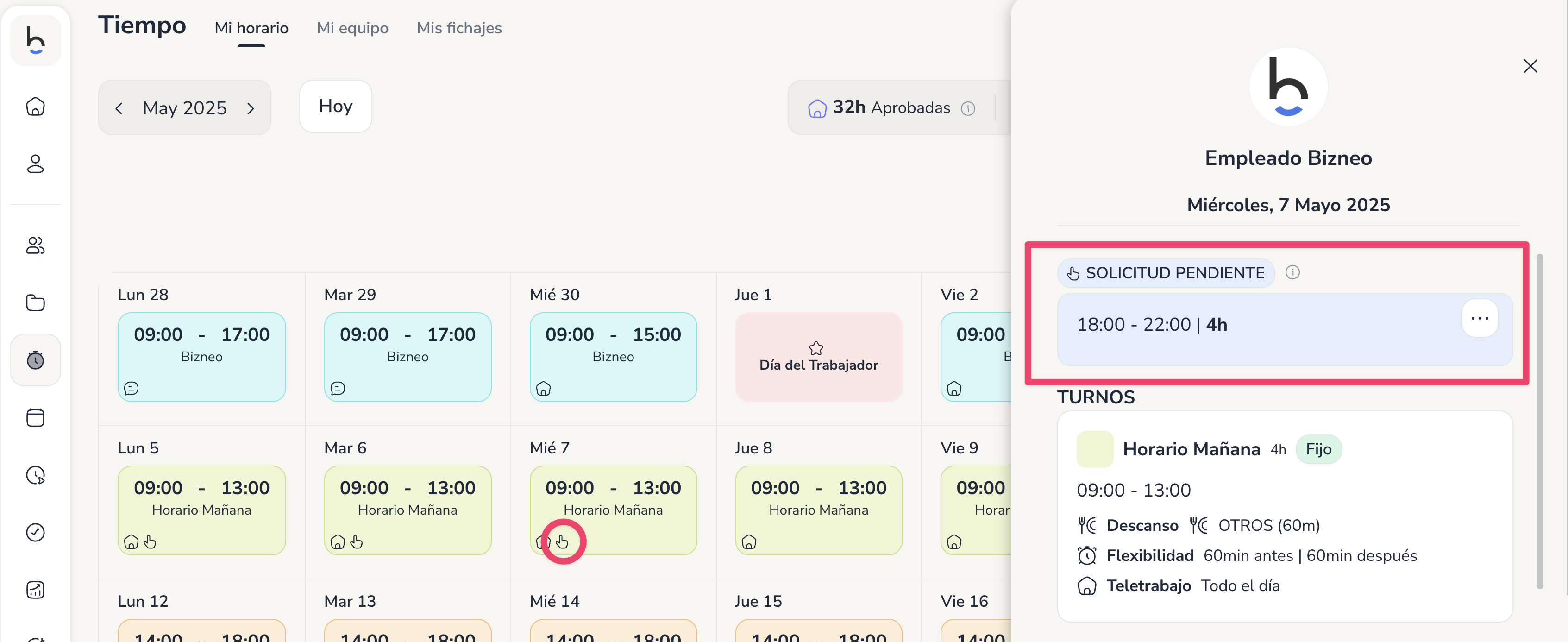
Task: Click telework house icon on Vie 9 shift
Action: (954, 541)
